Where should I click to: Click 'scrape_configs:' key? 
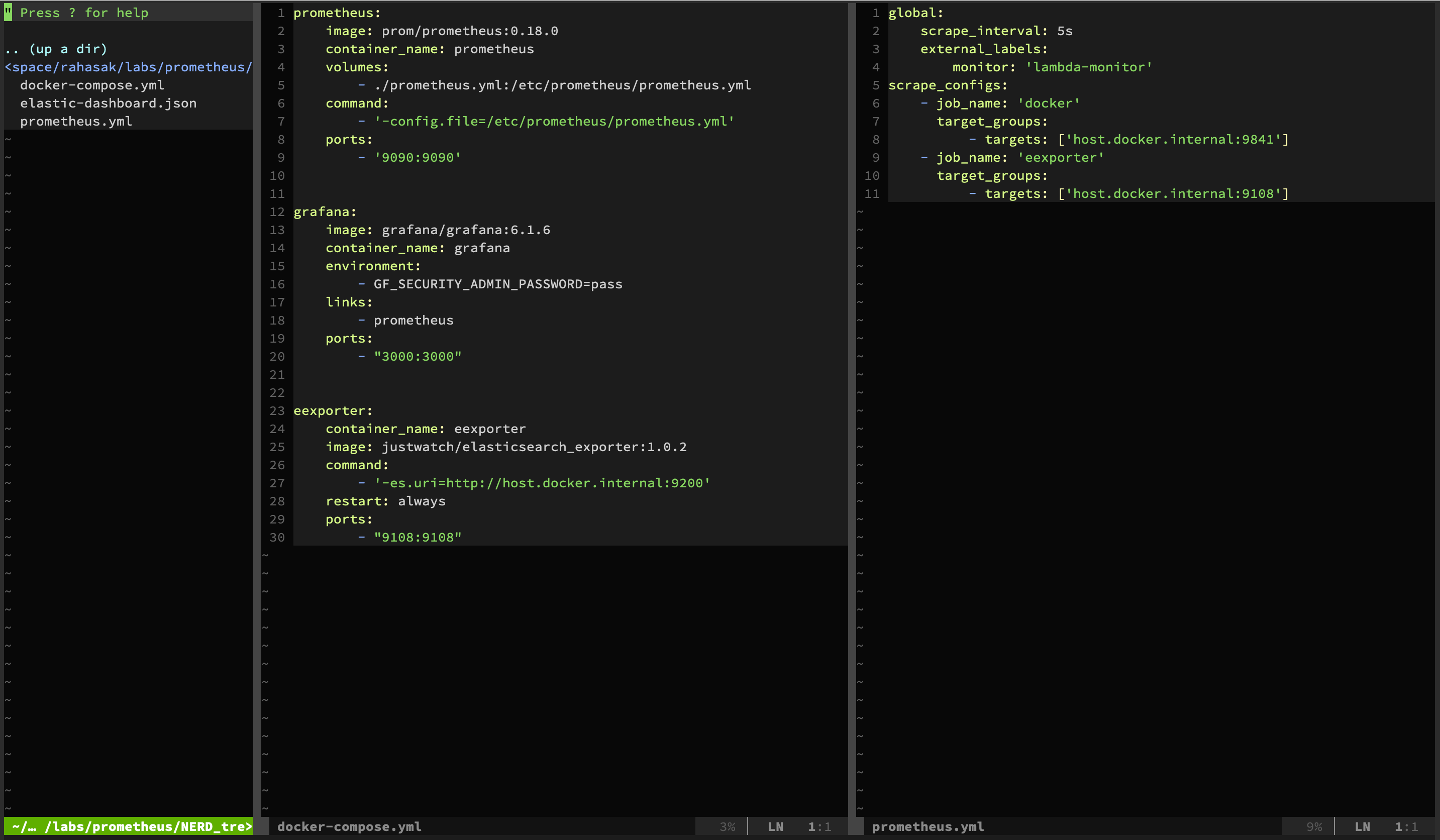coord(948,85)
